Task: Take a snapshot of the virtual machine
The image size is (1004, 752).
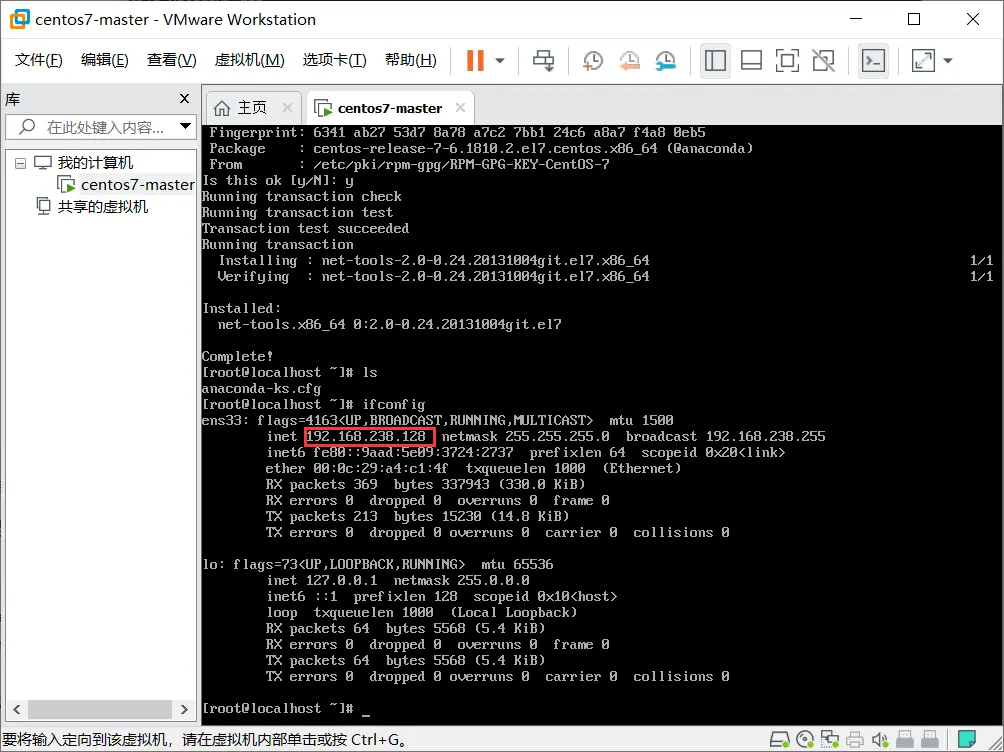Action: coord(592,61)
